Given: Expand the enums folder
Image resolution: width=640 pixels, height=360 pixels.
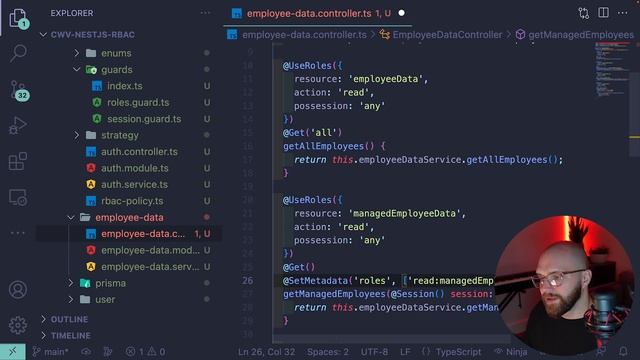Looking at the screenshot, I should (x=116, y=53).
